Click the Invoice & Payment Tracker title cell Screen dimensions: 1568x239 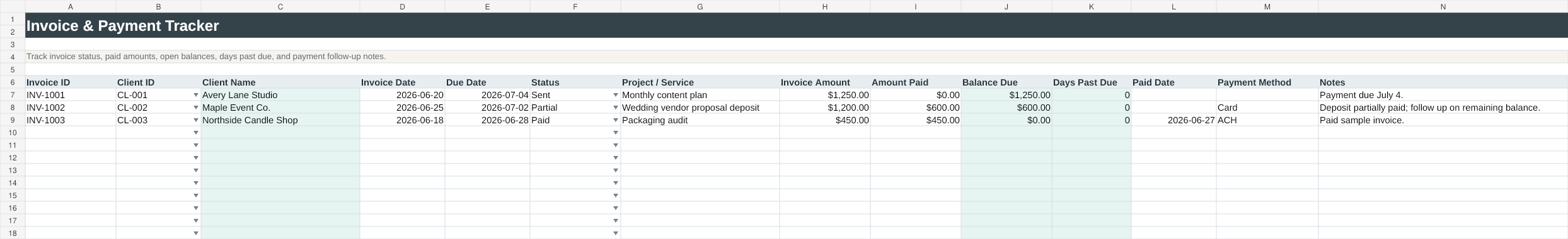(796, 26)
